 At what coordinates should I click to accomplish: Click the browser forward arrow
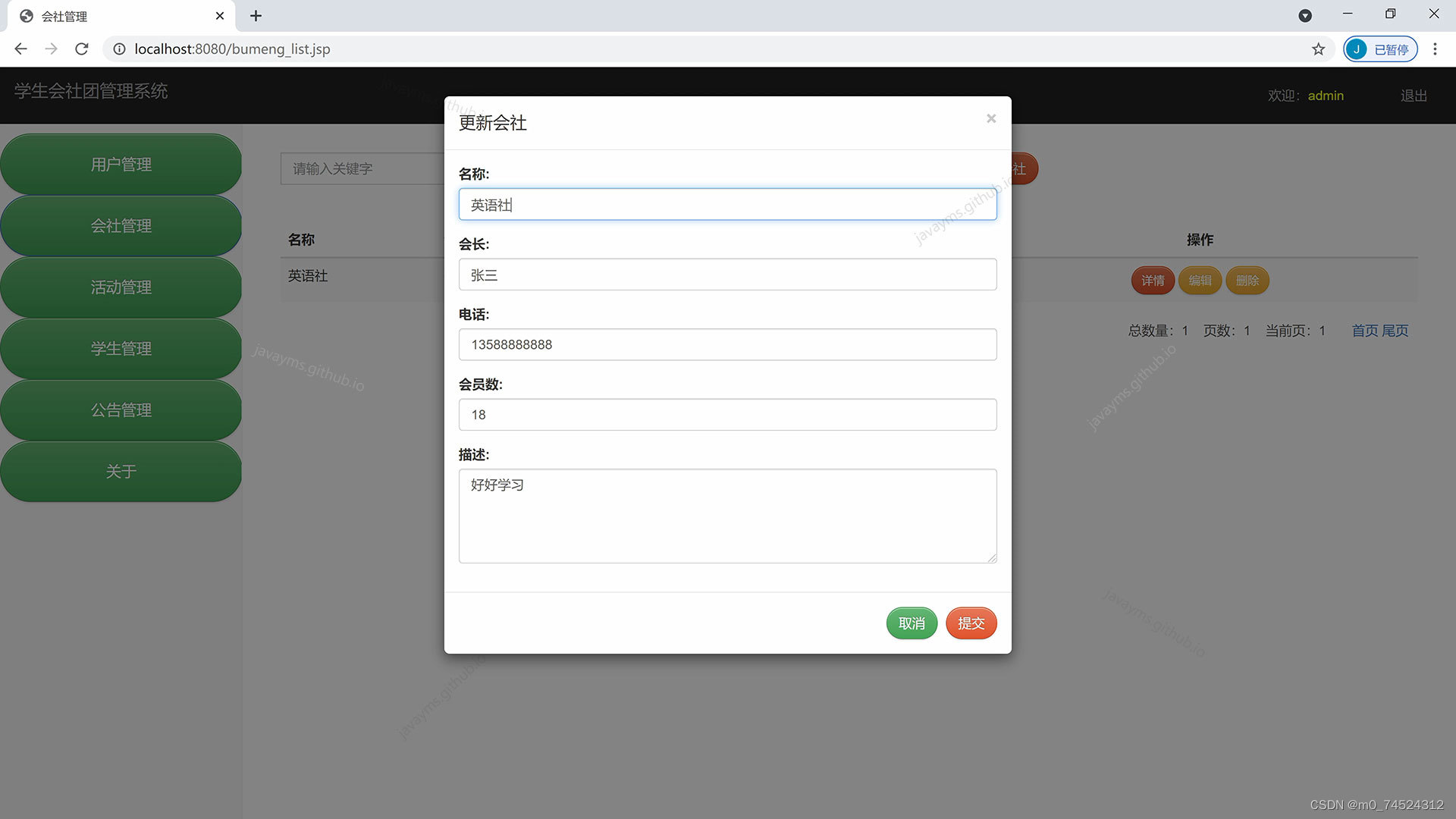(x=51, y=49)
